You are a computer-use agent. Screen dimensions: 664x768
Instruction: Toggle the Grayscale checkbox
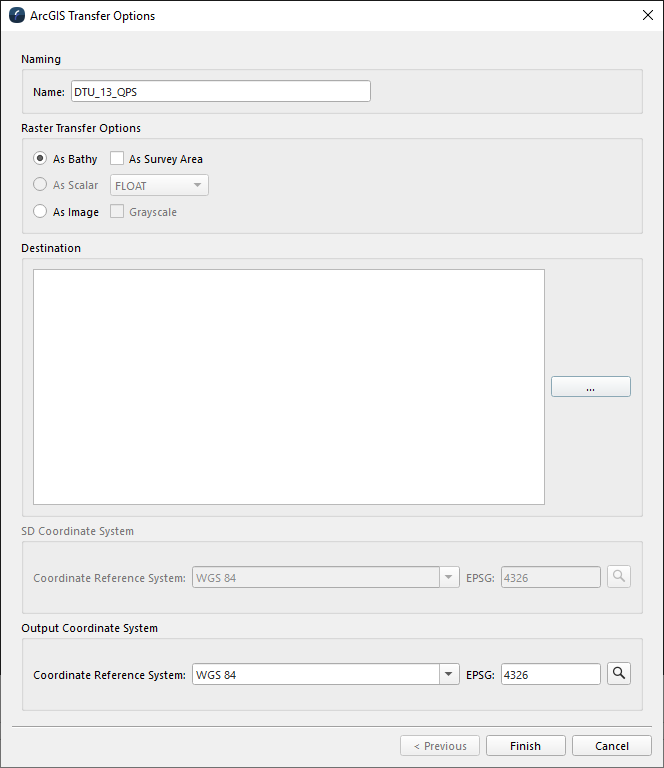(117, 212)
